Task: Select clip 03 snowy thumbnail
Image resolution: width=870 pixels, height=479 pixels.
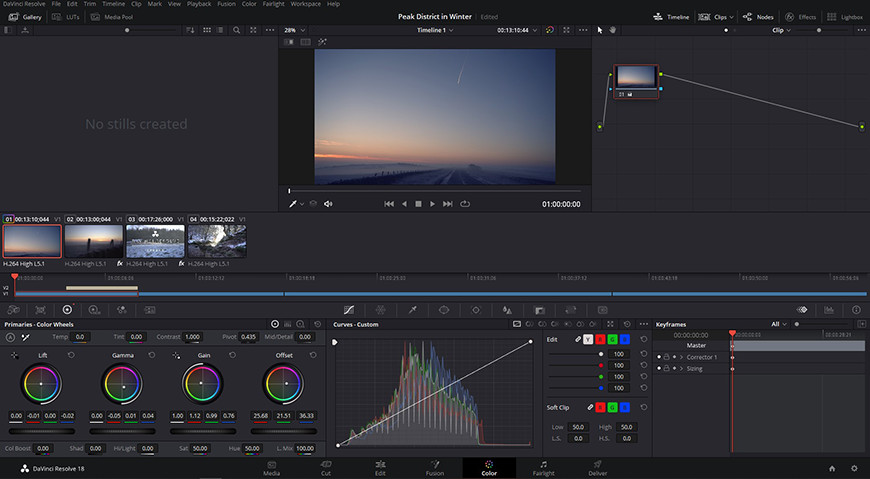Action: point(155,241)
